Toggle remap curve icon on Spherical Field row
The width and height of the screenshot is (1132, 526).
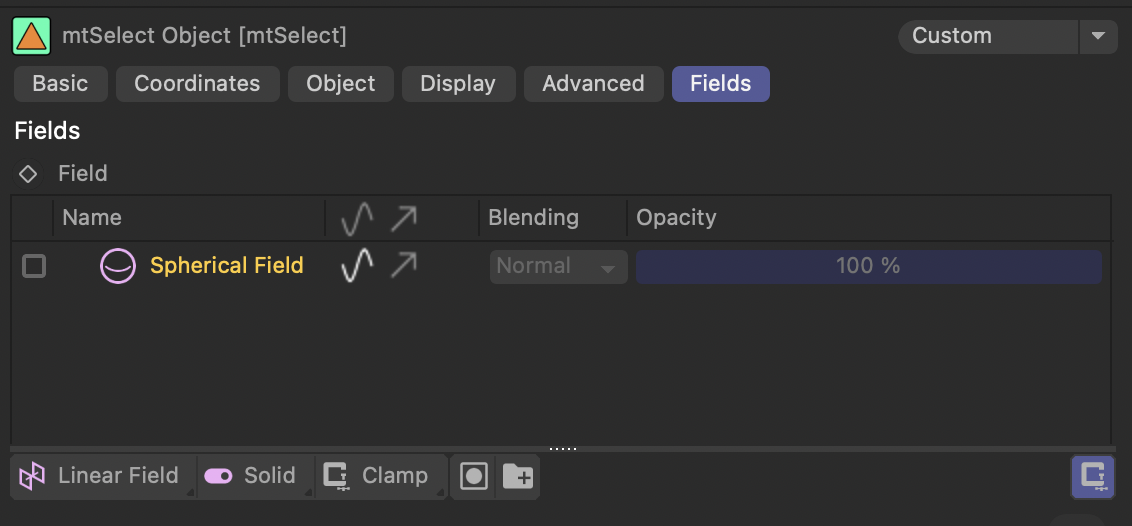(357, 266)
